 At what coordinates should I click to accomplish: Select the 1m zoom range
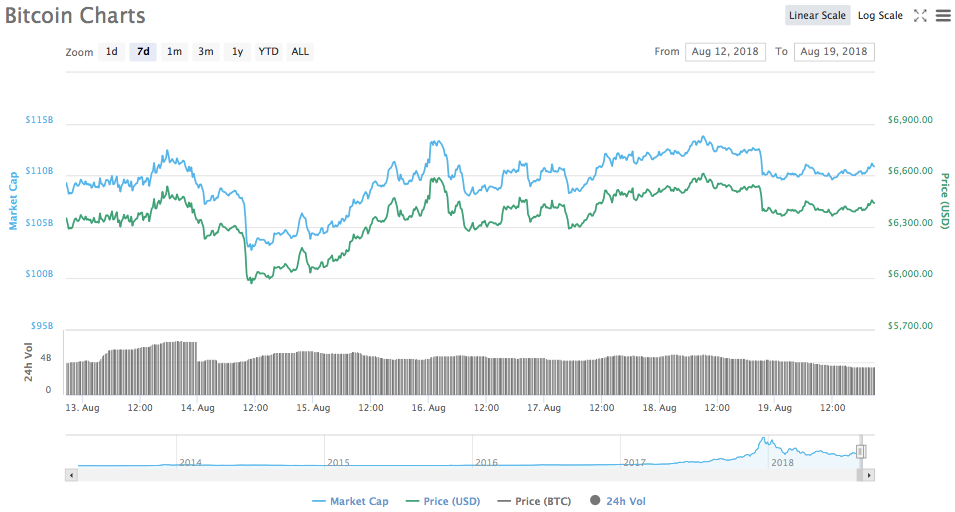(174, 52)
